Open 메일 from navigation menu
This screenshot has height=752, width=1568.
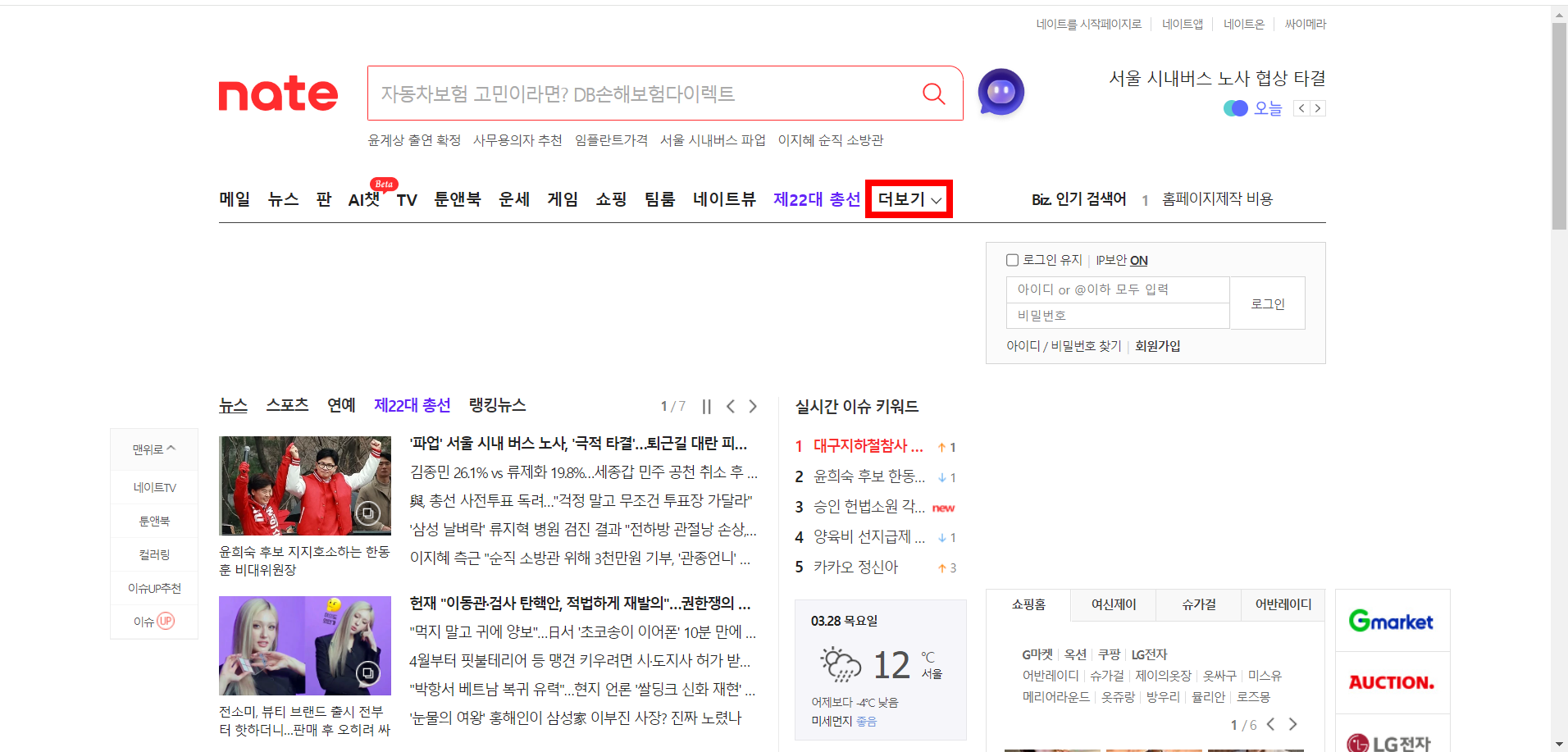coord(235,199)
